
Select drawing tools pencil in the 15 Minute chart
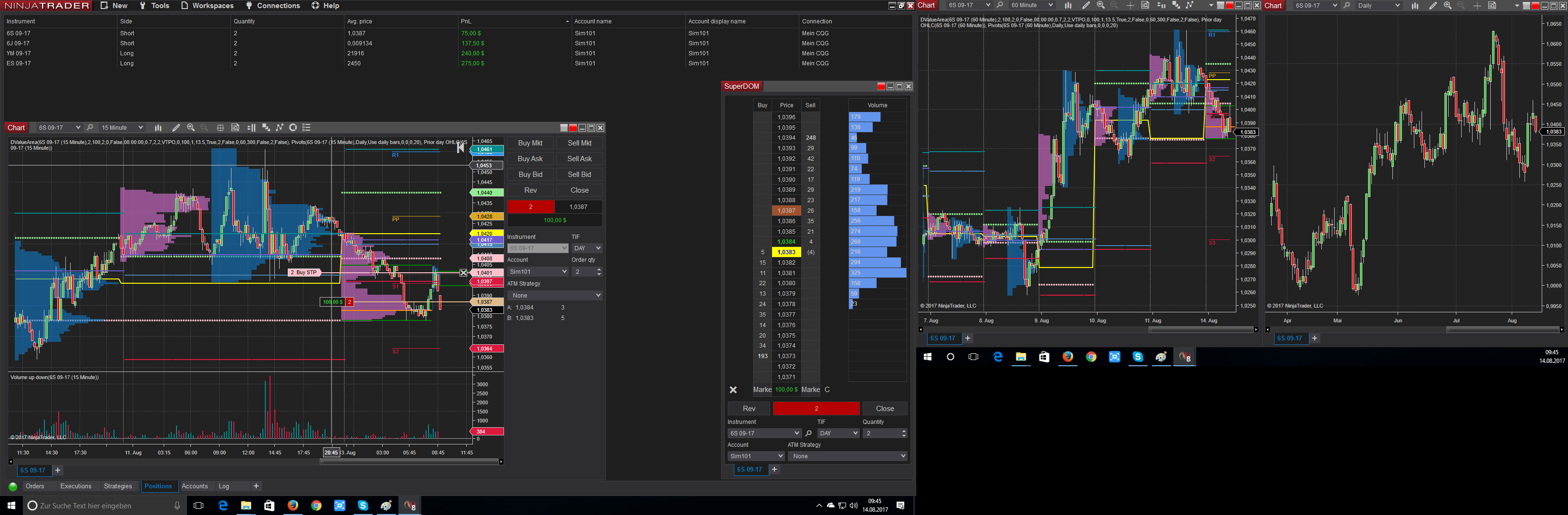click(176, 128)
